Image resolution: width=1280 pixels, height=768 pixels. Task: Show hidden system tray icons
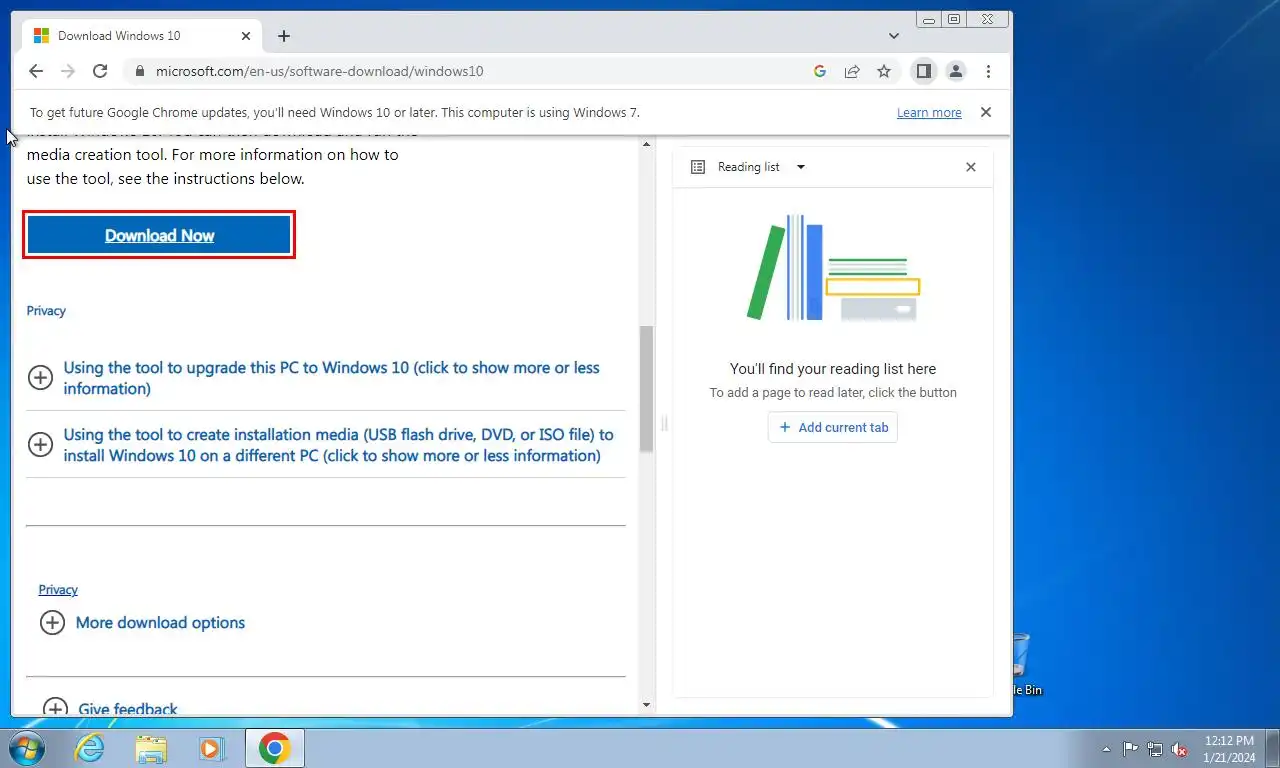[x=1106, y=749]
